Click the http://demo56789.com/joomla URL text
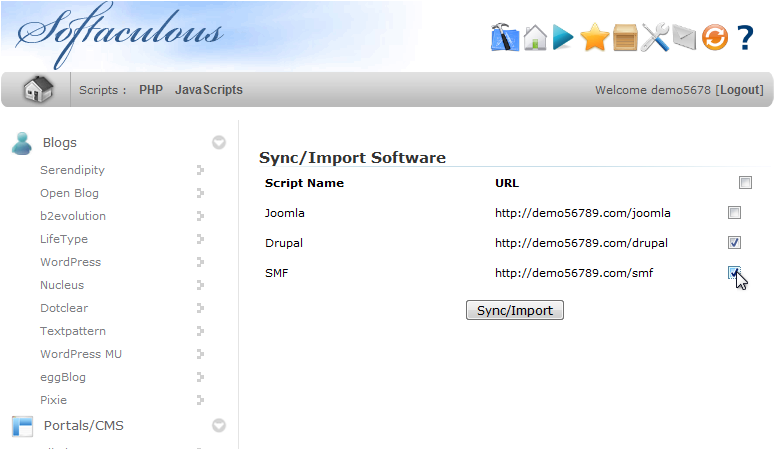The width and height of the screenshot is (776, 450). pyautogui.click(x=582, y=213)
